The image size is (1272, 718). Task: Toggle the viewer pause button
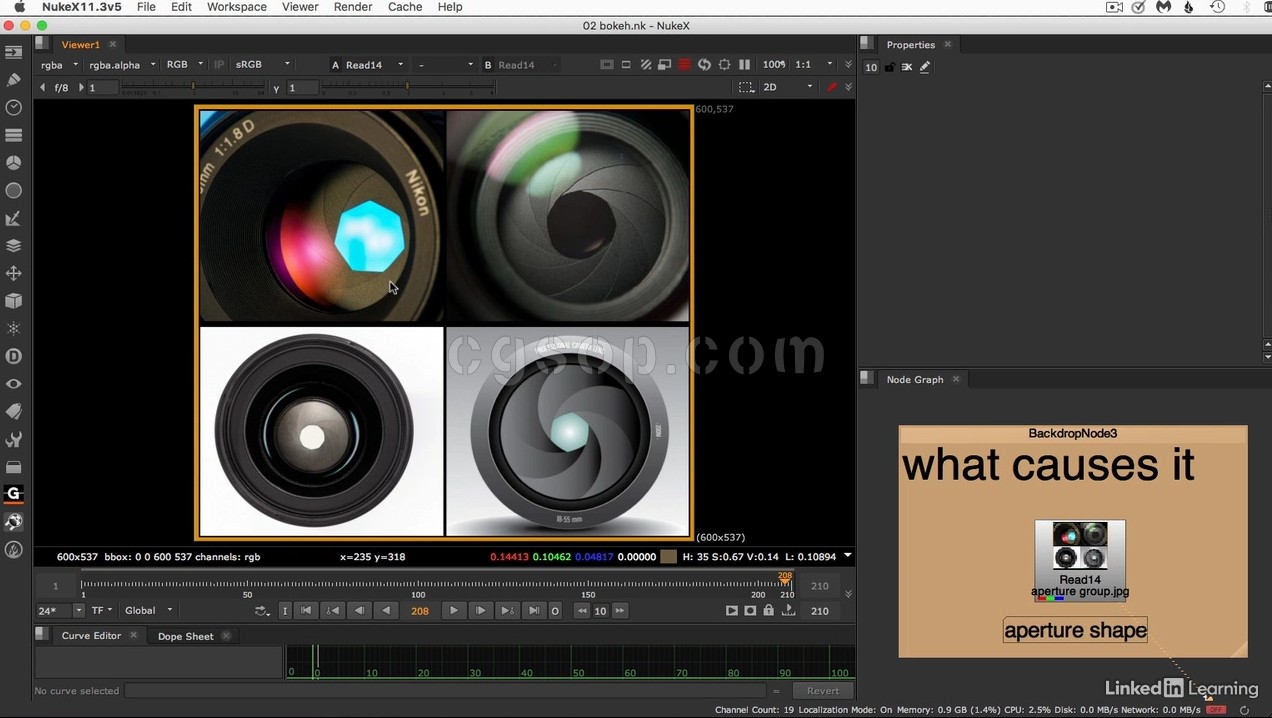click(744, 64)
